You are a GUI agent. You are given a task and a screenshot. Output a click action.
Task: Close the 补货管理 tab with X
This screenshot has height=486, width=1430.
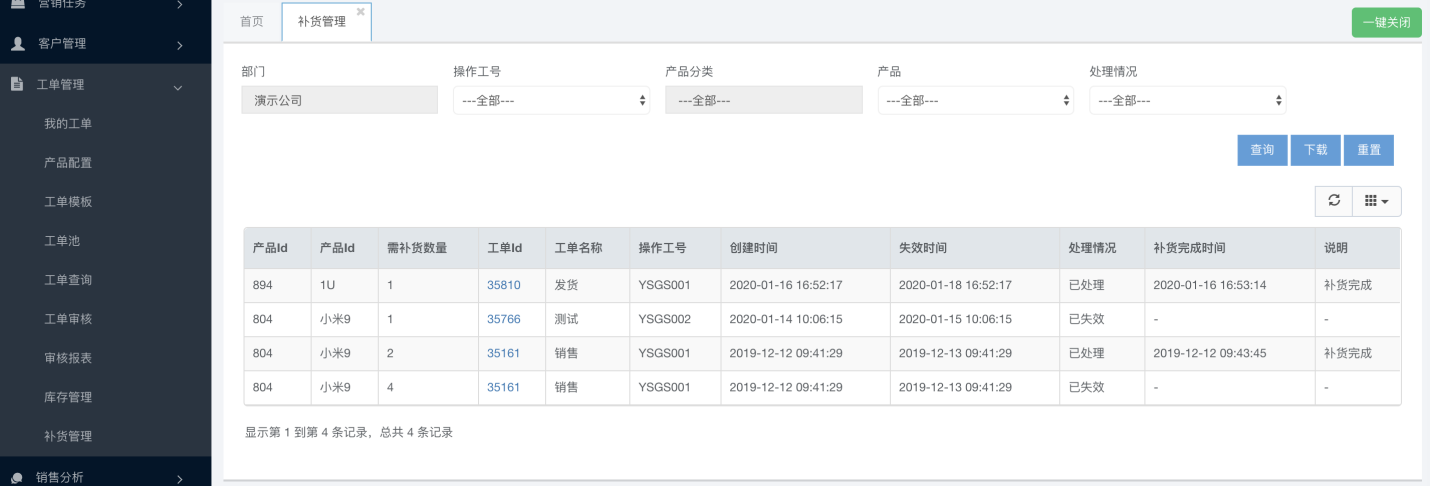click(x=360, y=12)
